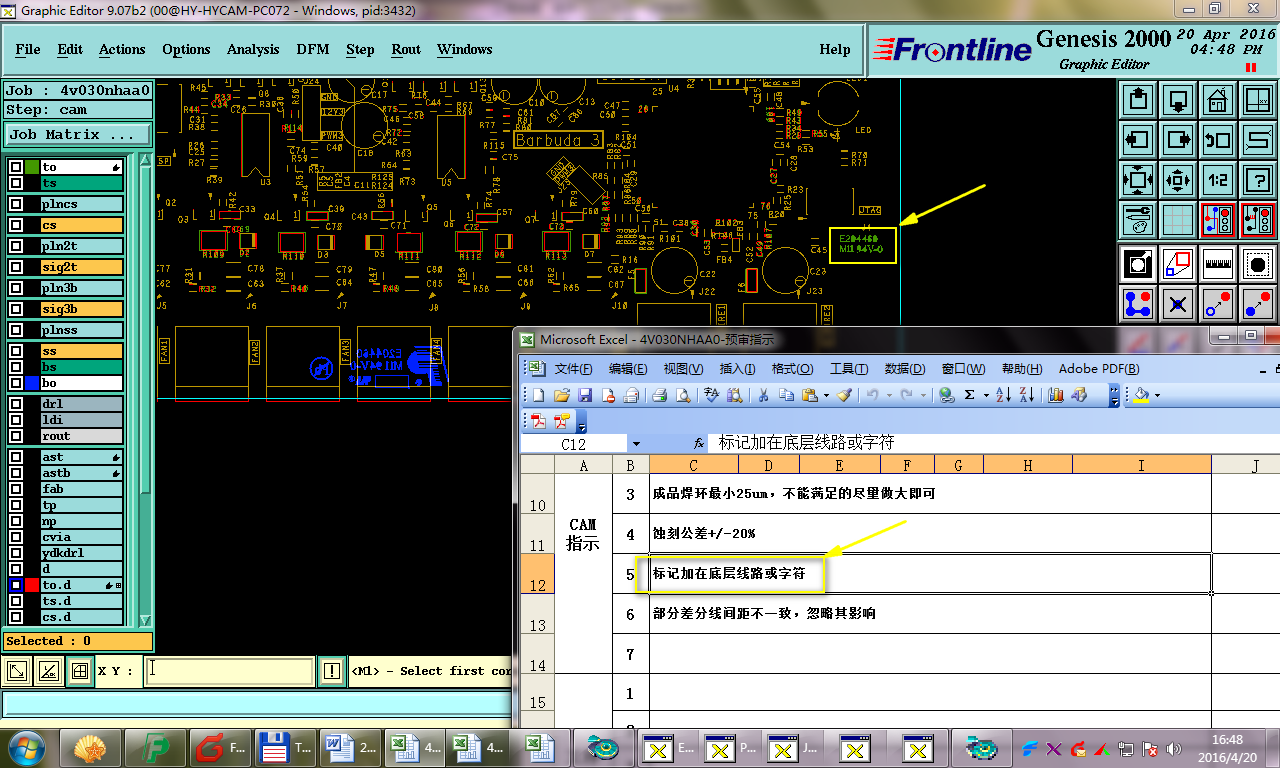Click the pan down icon in Genesis toolbar
This screenshot has width=1280, height=768.
point(1178,100)
